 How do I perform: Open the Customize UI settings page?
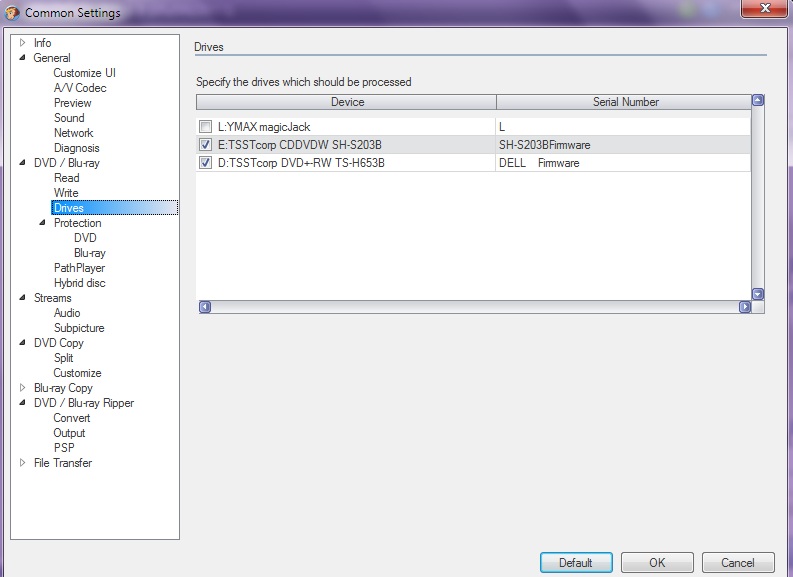coord(84,73)
